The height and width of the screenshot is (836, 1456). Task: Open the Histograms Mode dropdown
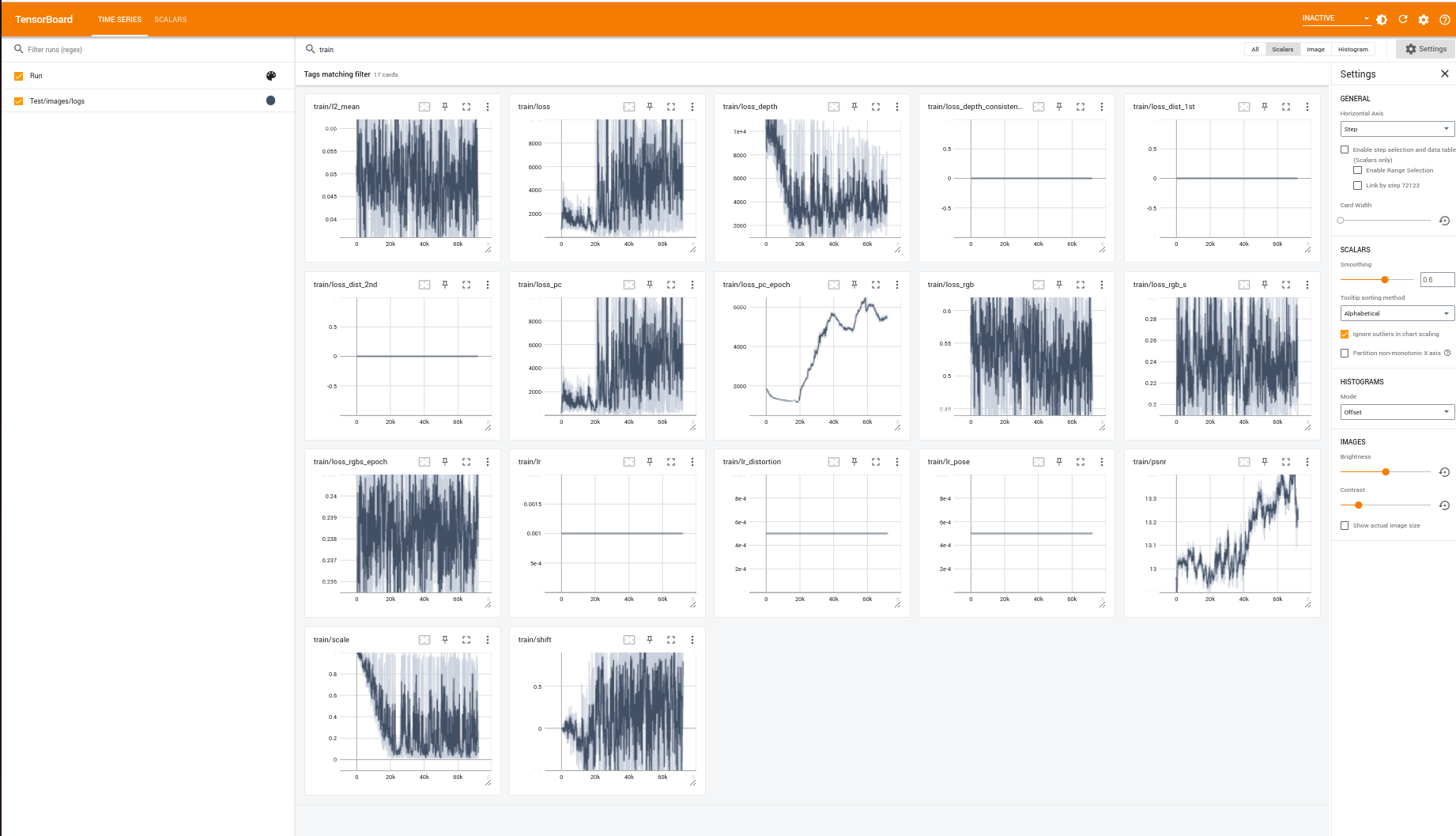1397,411
